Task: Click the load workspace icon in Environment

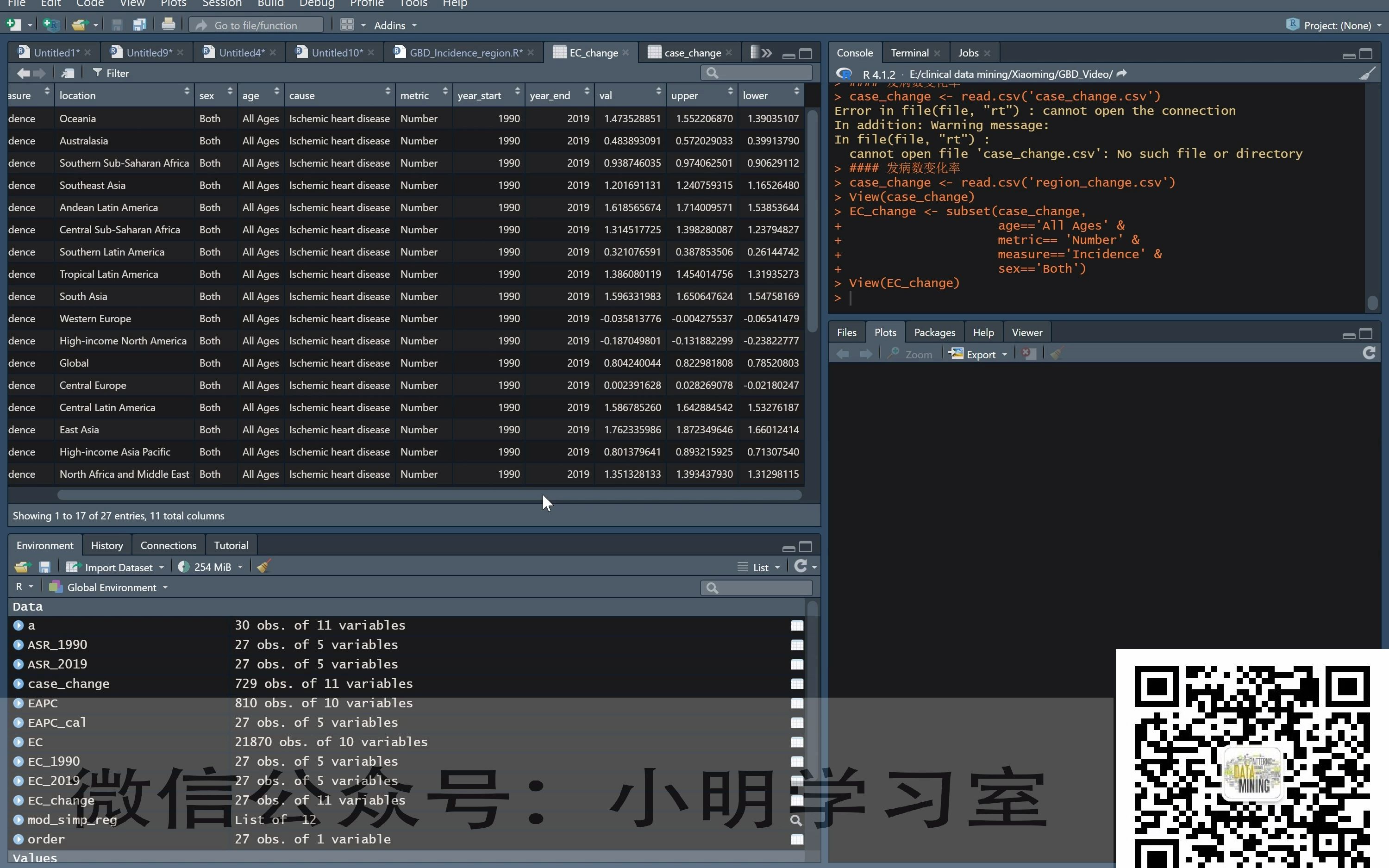Action: [x=22, y=567]
